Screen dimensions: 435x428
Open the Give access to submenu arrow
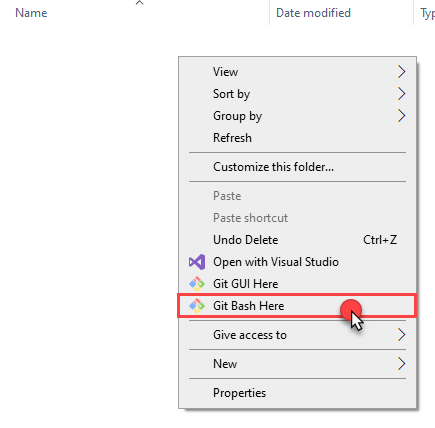[401, 335]
